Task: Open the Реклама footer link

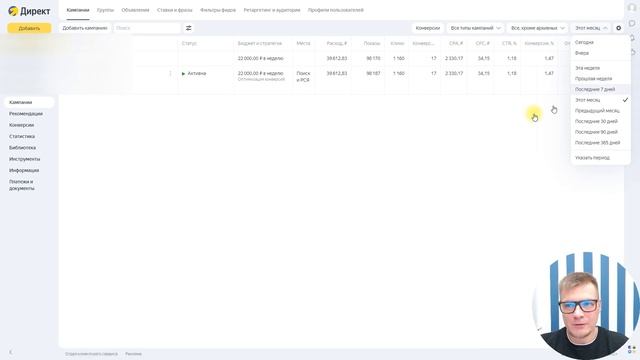Action: pyautogui.click(x=133, y=354)
